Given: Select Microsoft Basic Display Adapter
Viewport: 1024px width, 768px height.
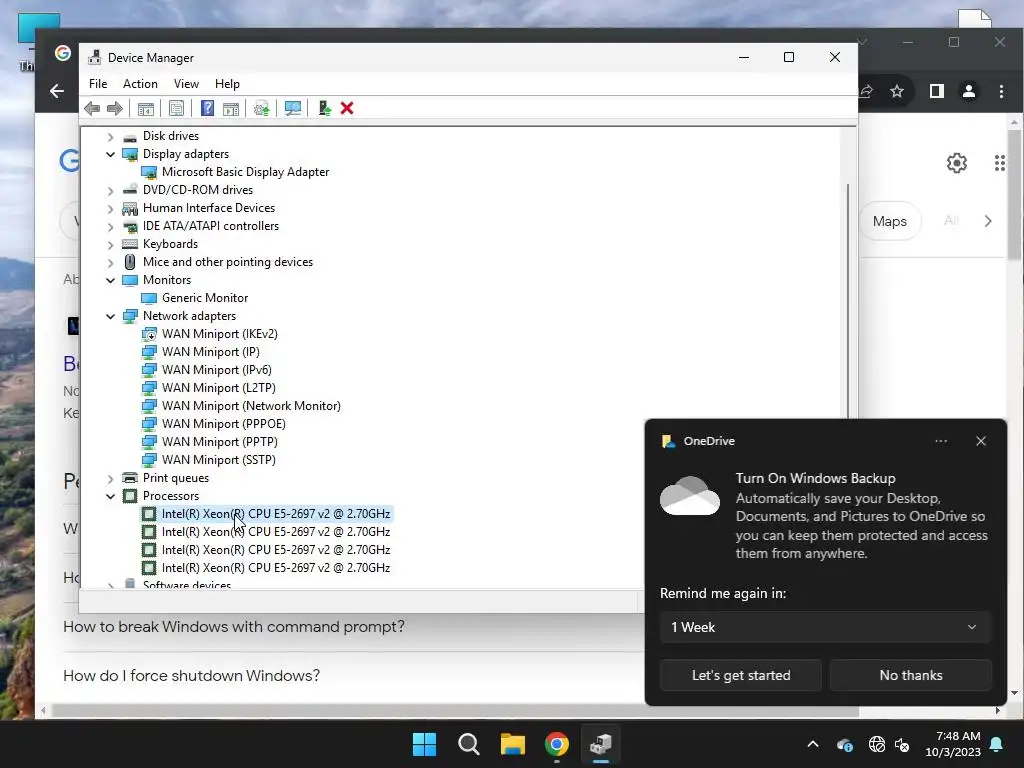Looking at the screenshot, I should [x=245, y=172].
